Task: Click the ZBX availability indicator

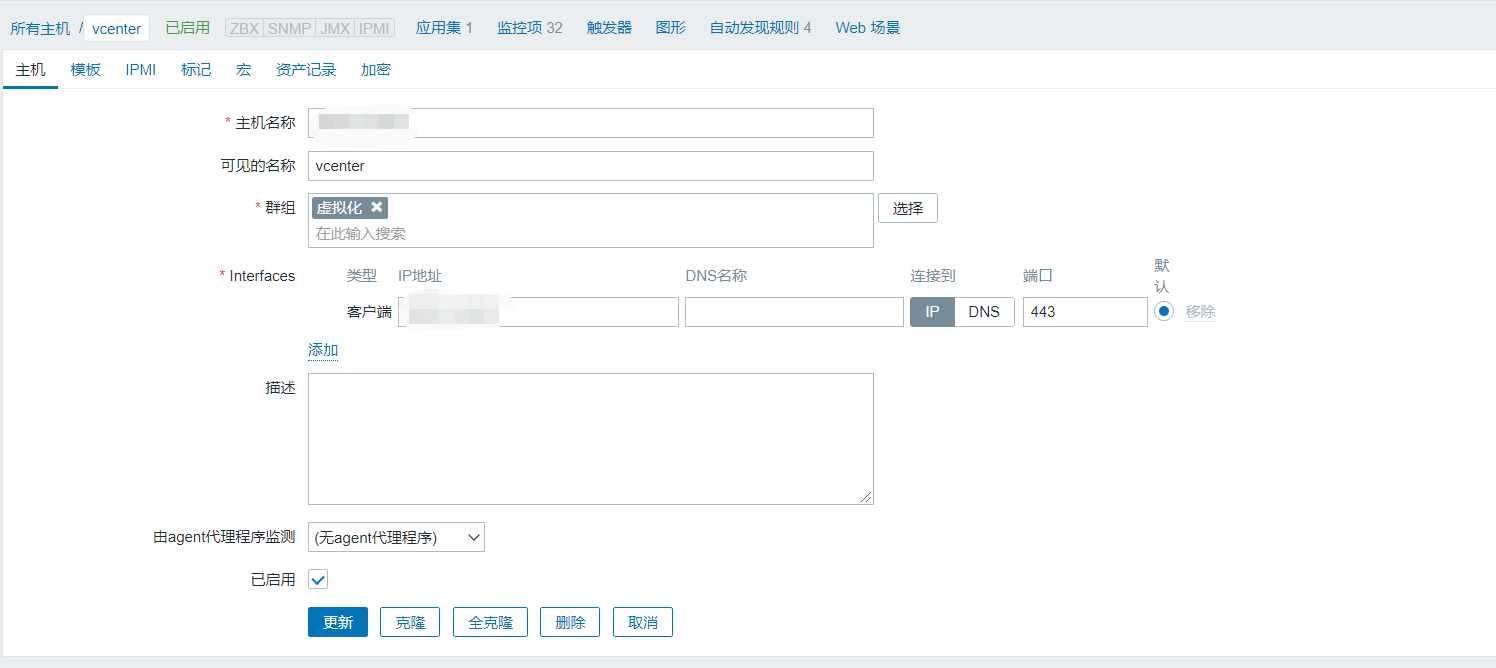Action: (244, 28)
